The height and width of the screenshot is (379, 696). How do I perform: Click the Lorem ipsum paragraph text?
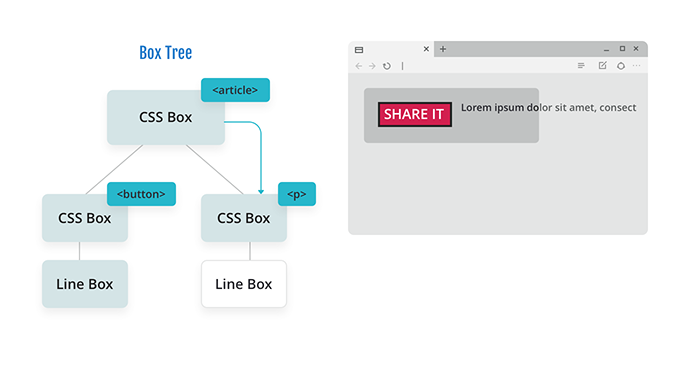click(x=548, y=107)
